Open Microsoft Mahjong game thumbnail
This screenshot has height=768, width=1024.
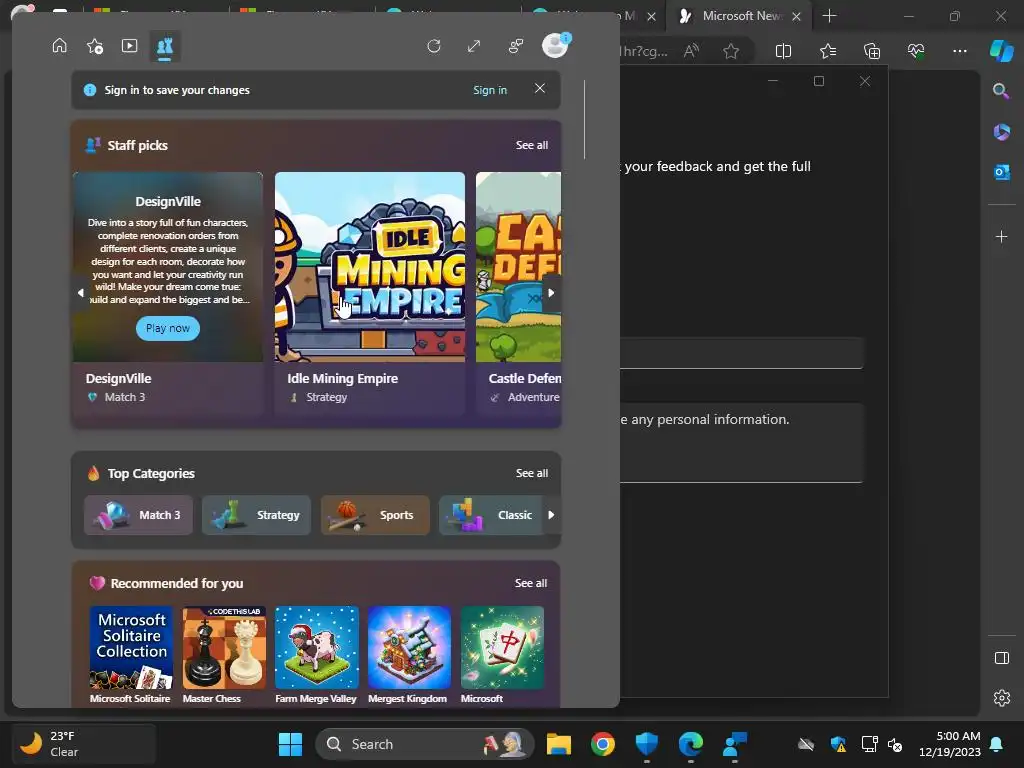(502, 647)
